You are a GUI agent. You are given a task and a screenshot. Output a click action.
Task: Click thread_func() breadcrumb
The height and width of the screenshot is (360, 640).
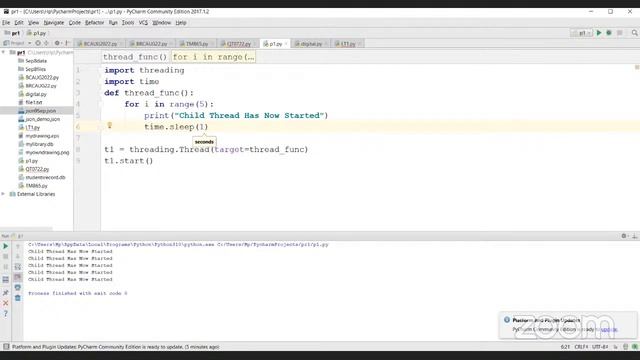tap(135, 57)
